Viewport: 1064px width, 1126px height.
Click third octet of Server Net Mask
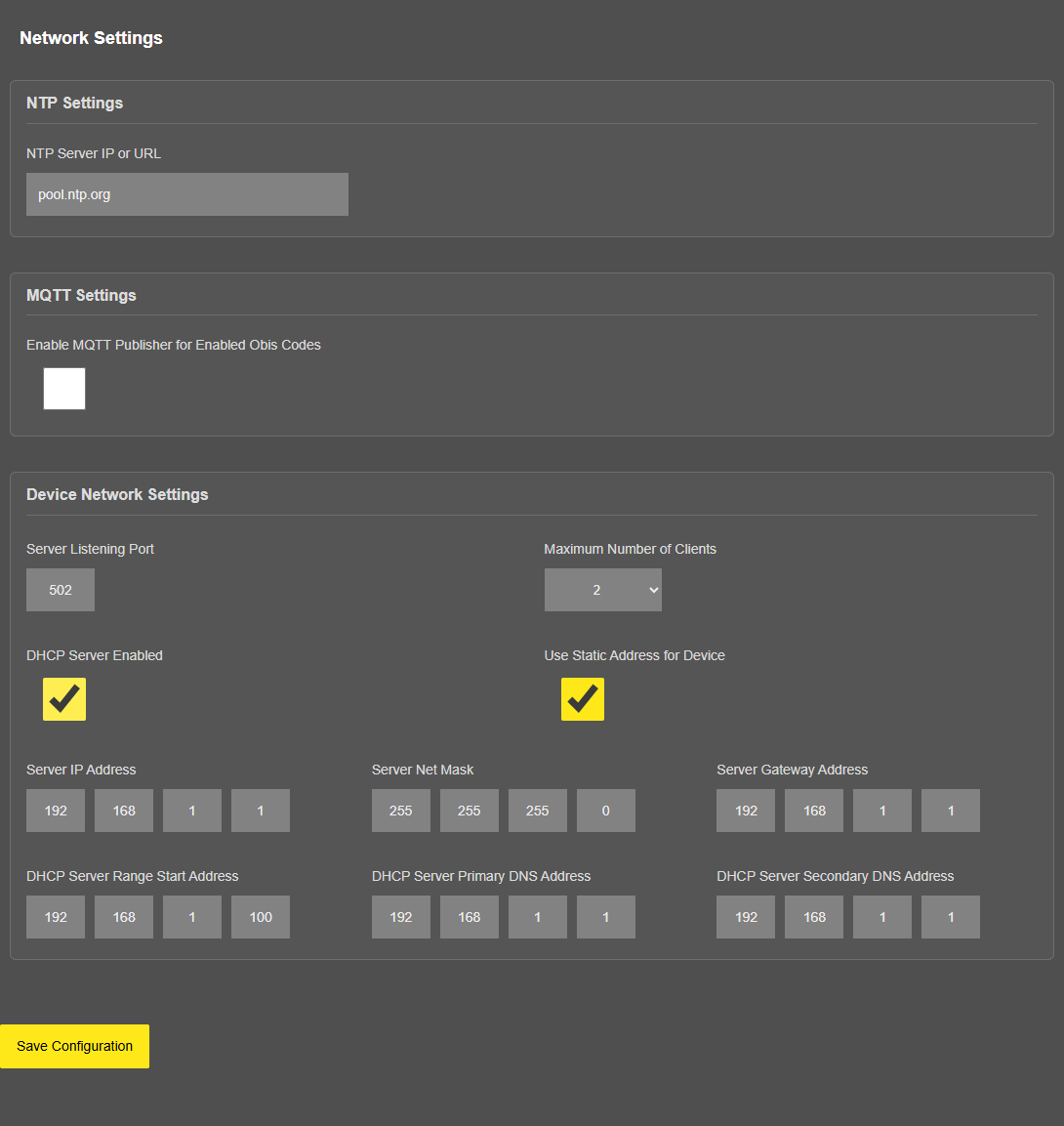click(x=538, y=810)
